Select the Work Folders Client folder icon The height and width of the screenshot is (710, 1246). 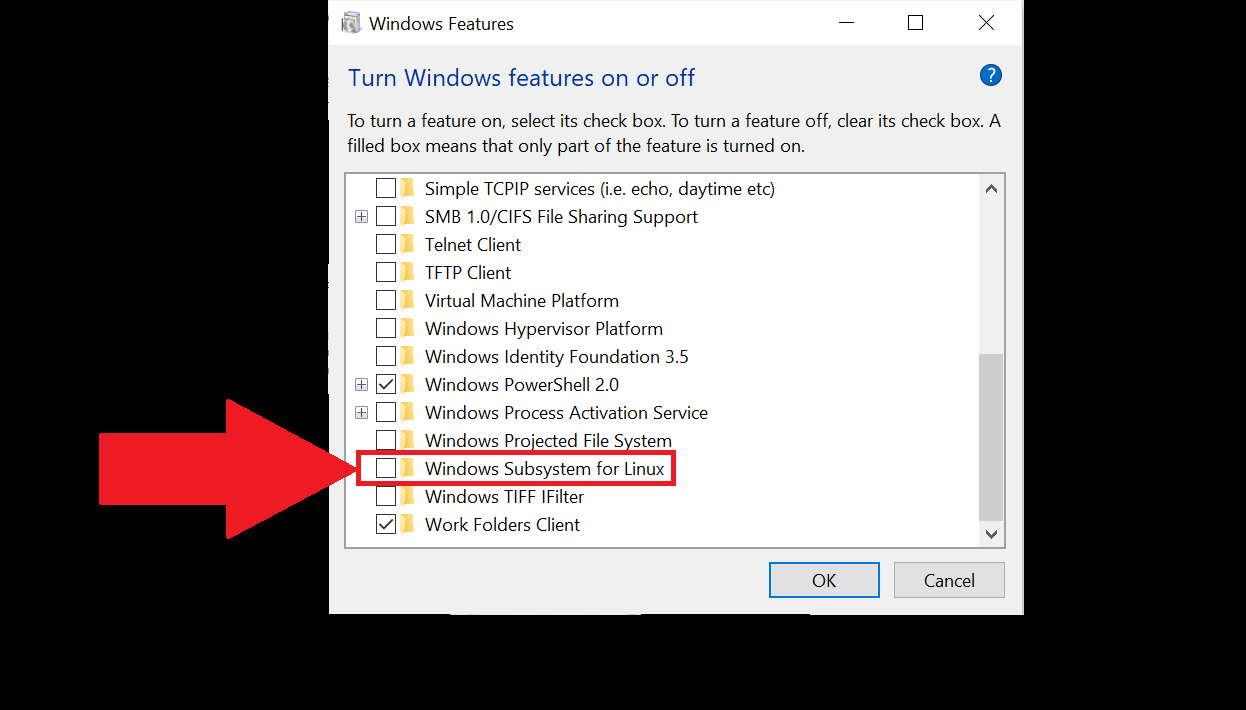pos(408,525)
